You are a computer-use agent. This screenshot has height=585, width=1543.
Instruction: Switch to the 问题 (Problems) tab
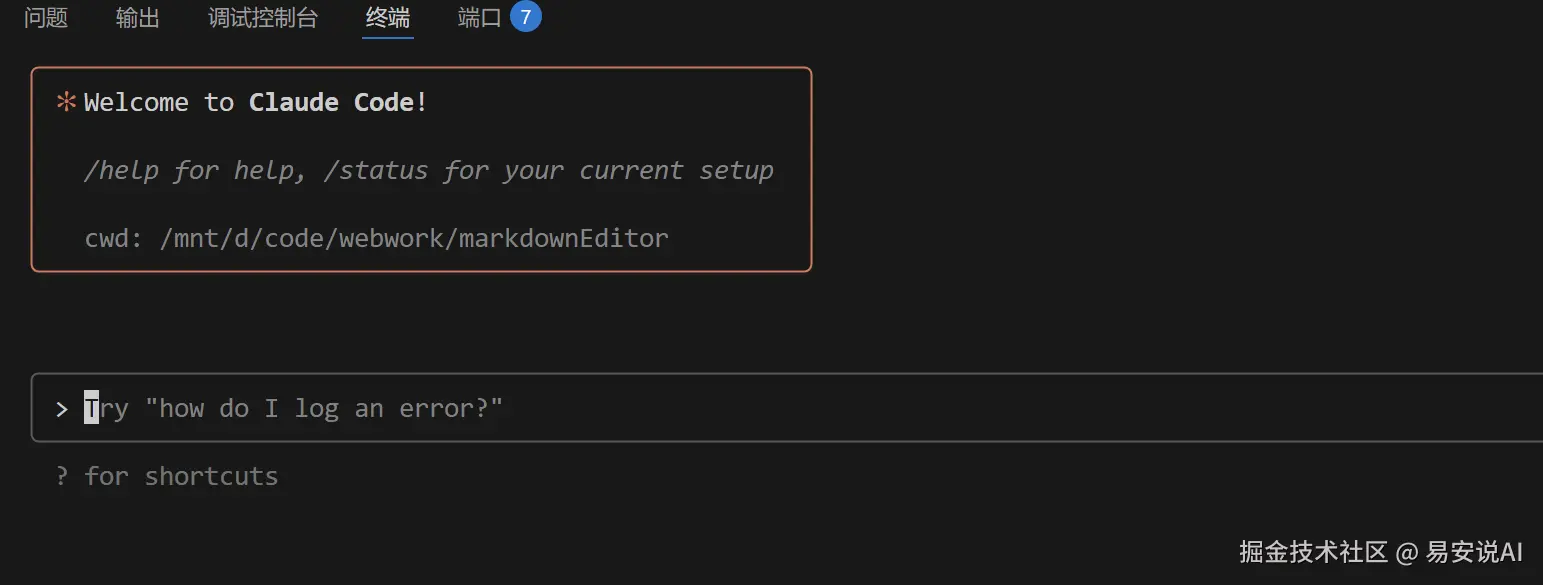click(x=46, y=18)
